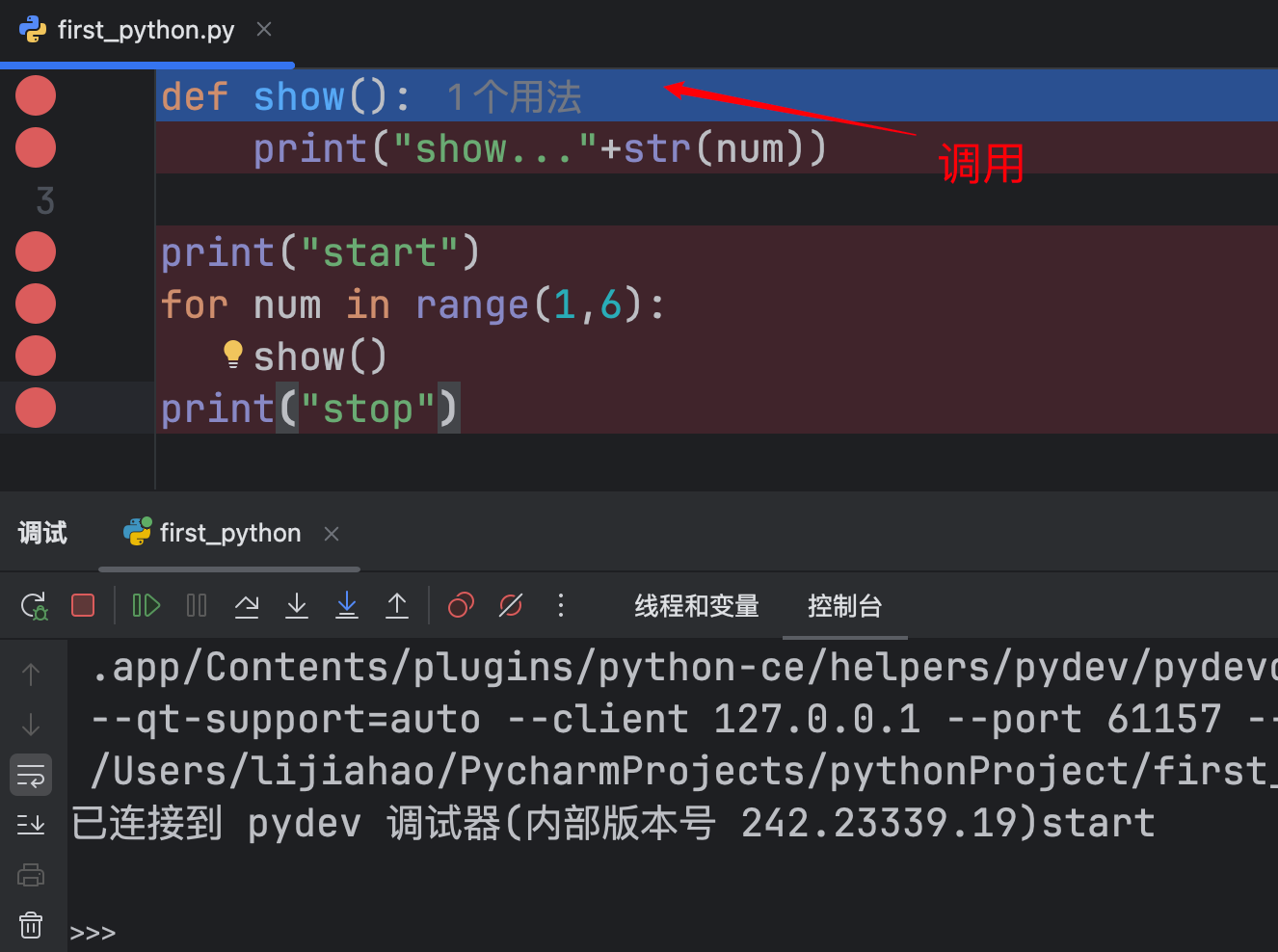Click the print console output icon
1278x952 pixels.
point(31,875)
